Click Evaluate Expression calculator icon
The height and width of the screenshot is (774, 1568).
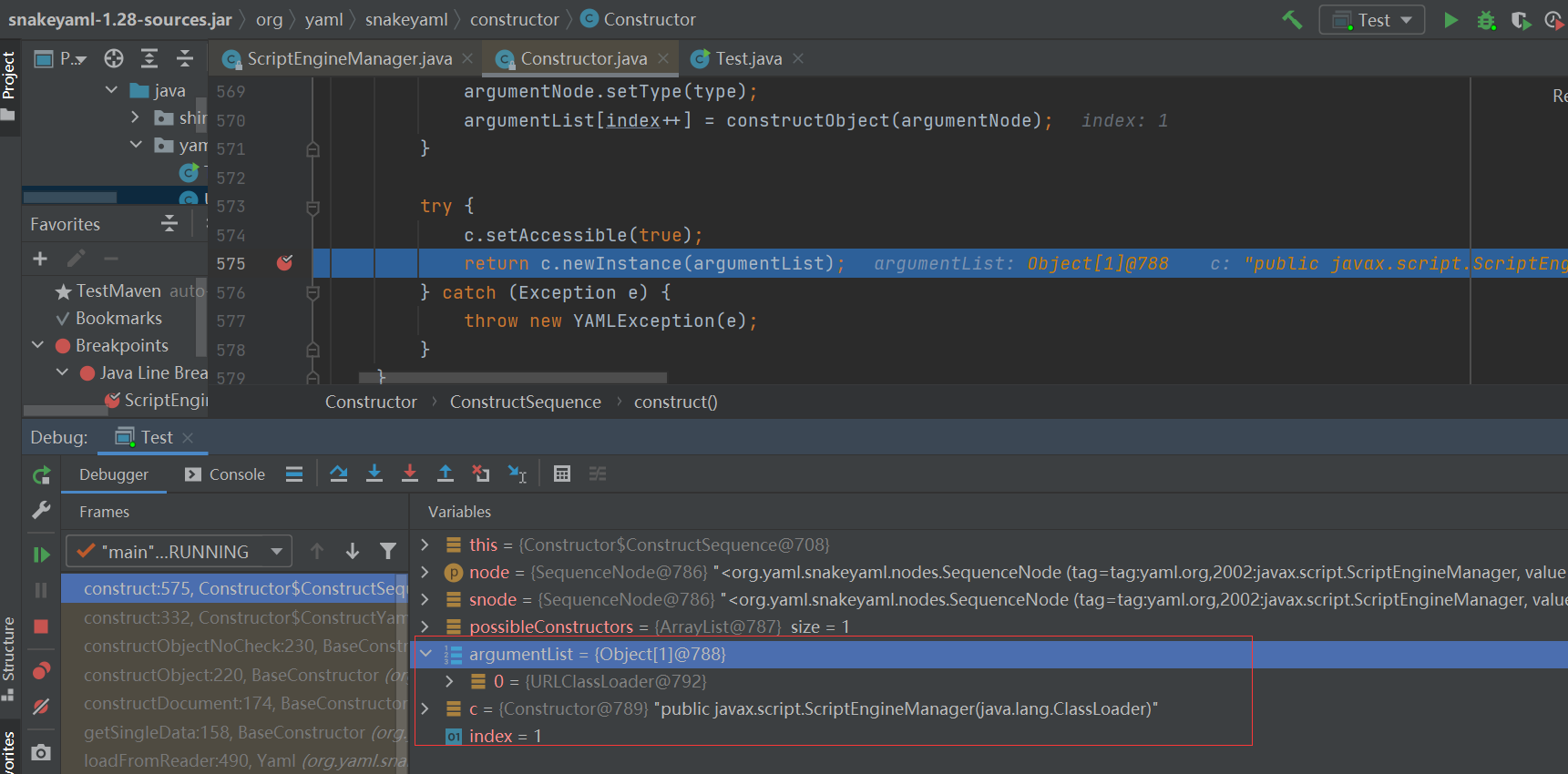point(562,474)
